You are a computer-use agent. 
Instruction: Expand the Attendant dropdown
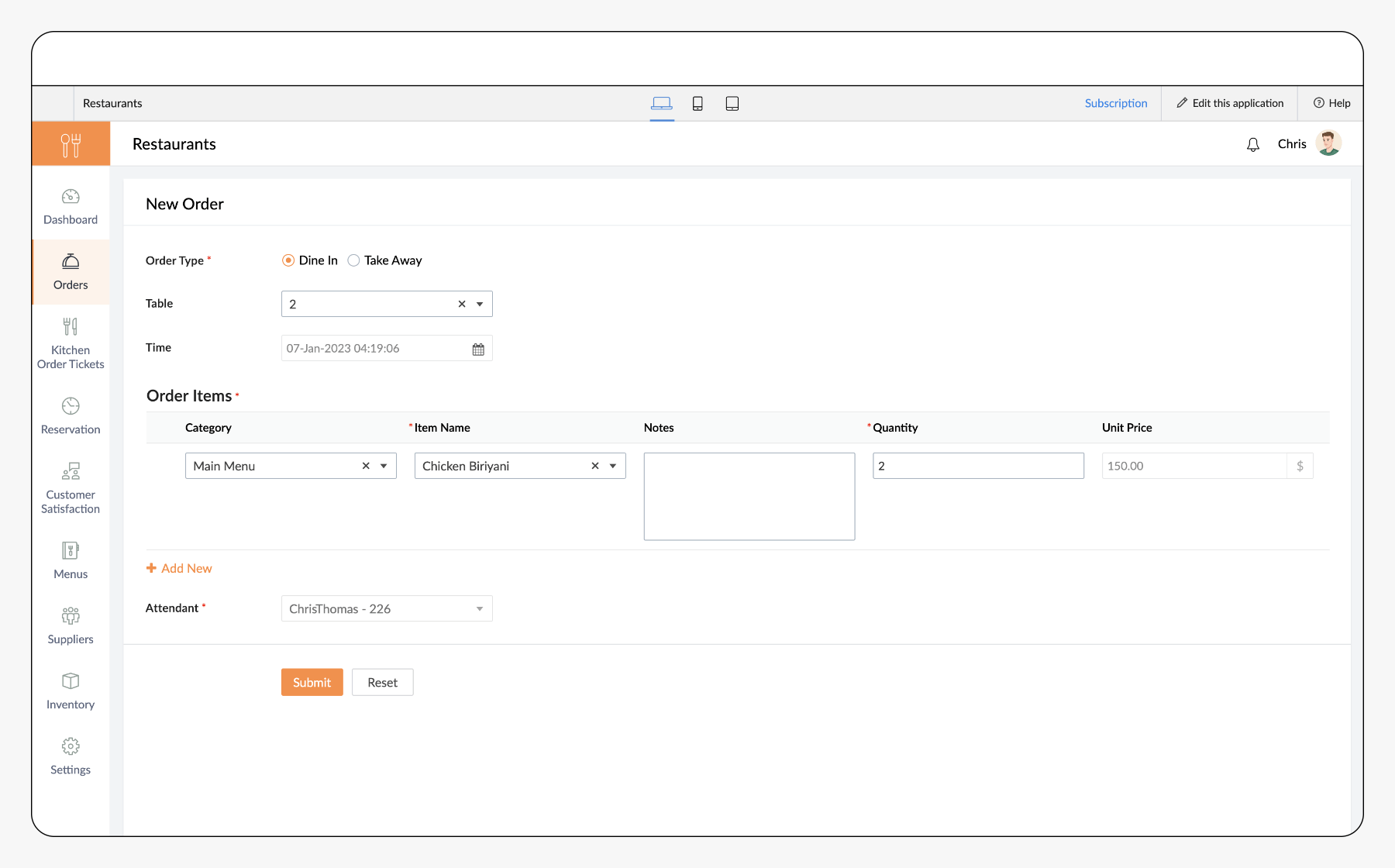[480, 609]
